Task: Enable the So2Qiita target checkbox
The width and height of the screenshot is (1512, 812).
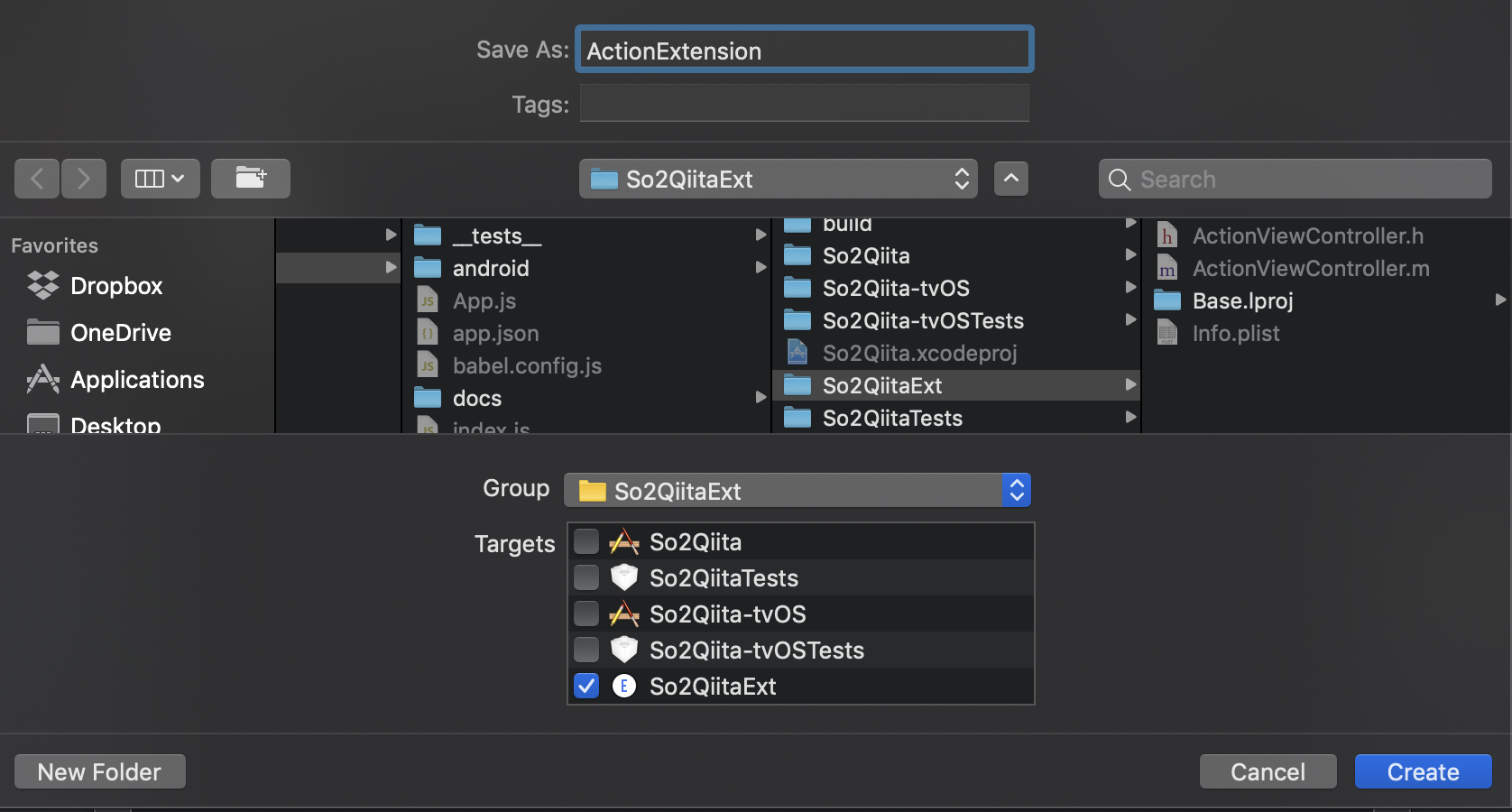Action: tap(585, 541)
